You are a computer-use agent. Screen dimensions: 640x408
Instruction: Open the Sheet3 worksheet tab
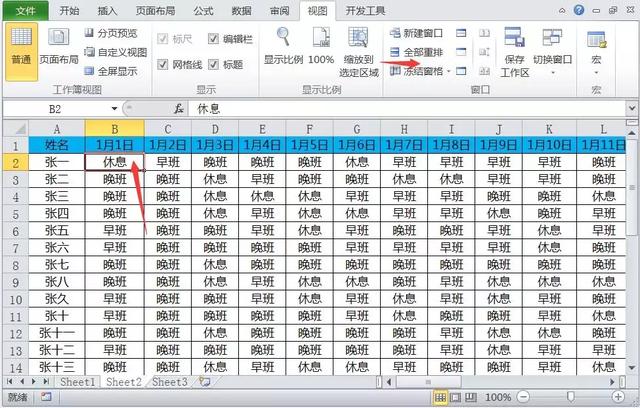170,382
